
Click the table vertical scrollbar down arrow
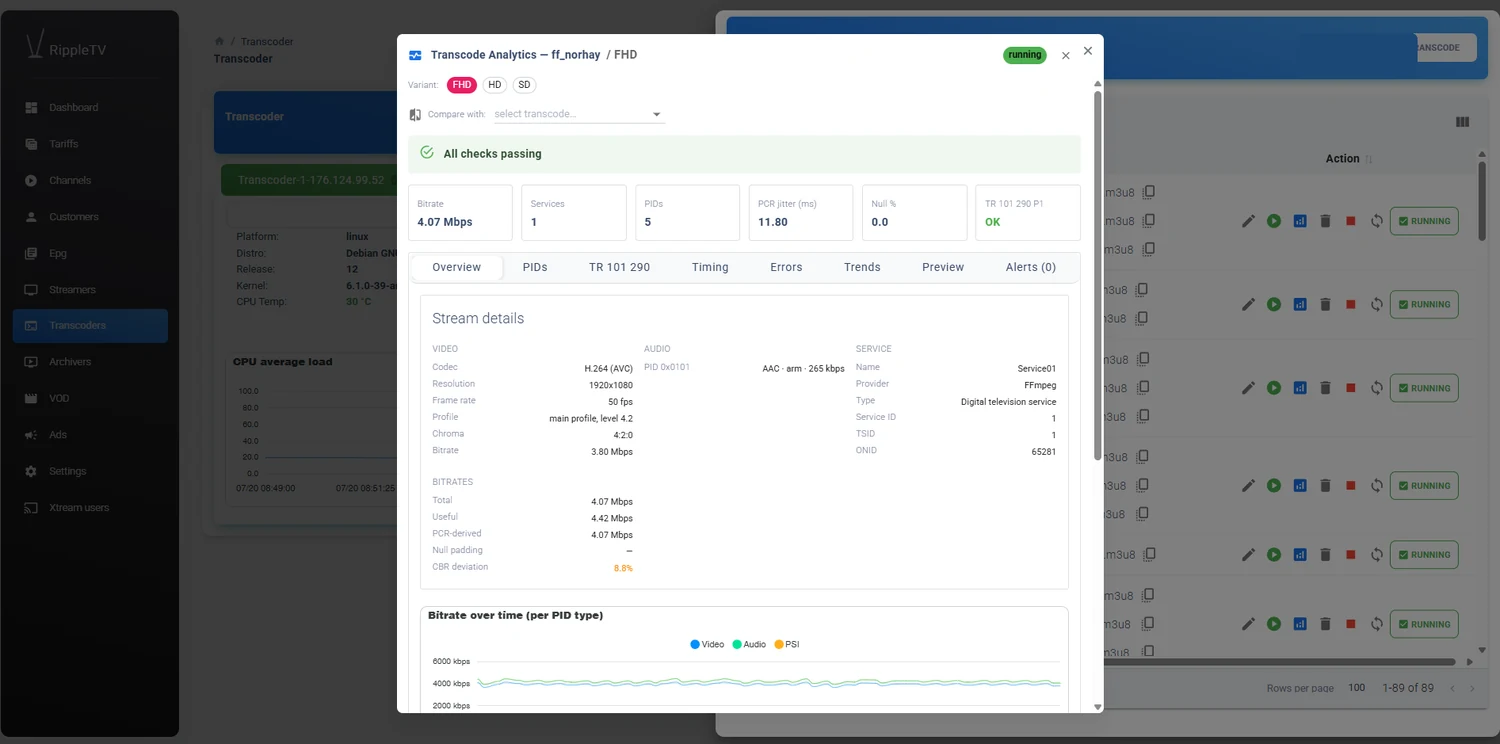pyautogui.click(x=1482, y=648)
